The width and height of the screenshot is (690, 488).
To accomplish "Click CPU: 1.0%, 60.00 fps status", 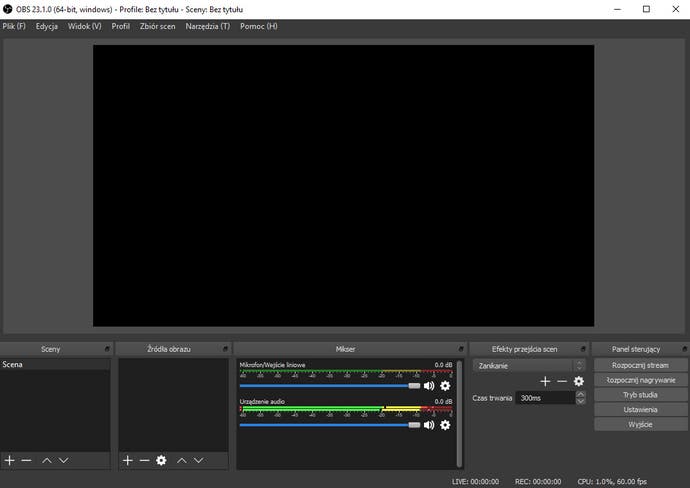I will coord(612,481).
